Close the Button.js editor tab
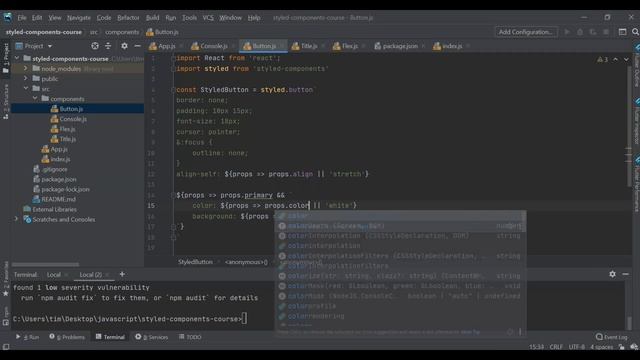This screenshot has height=360, width=640. point(282,47)
